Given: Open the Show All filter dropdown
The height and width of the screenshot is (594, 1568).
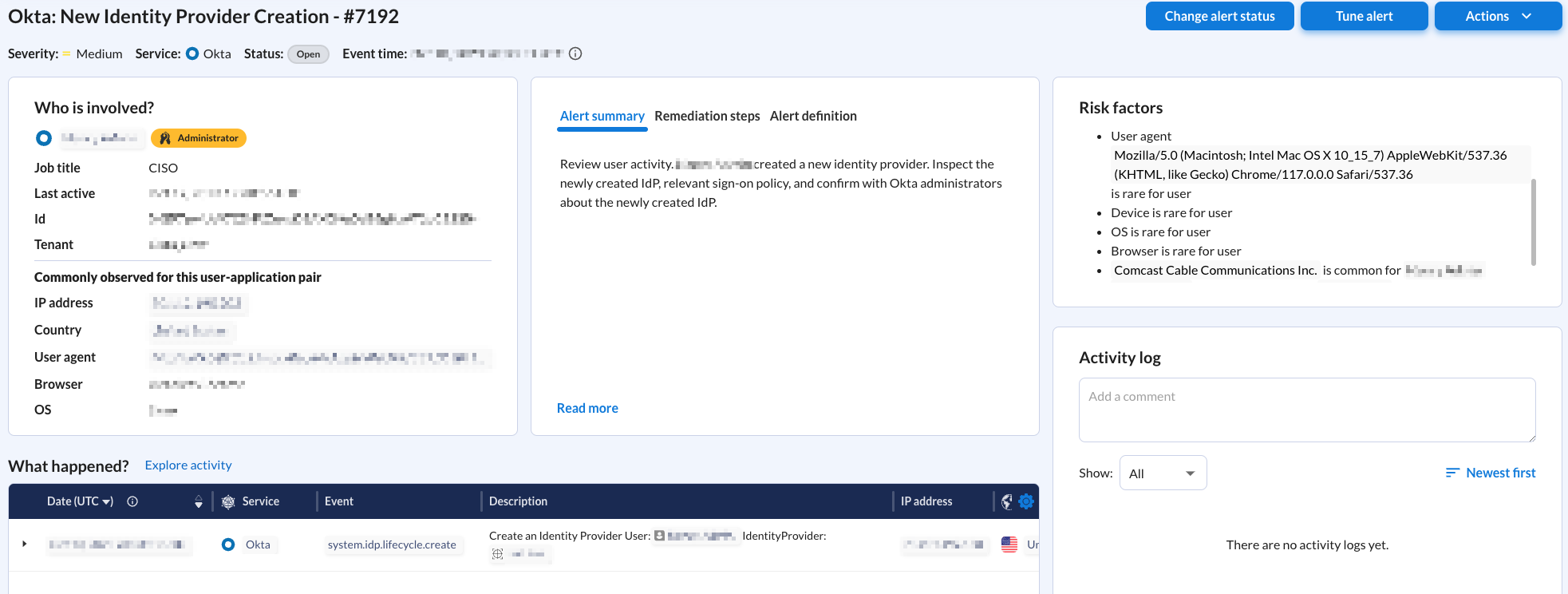Looking at the screenshot, I should tap(1163, 473).
